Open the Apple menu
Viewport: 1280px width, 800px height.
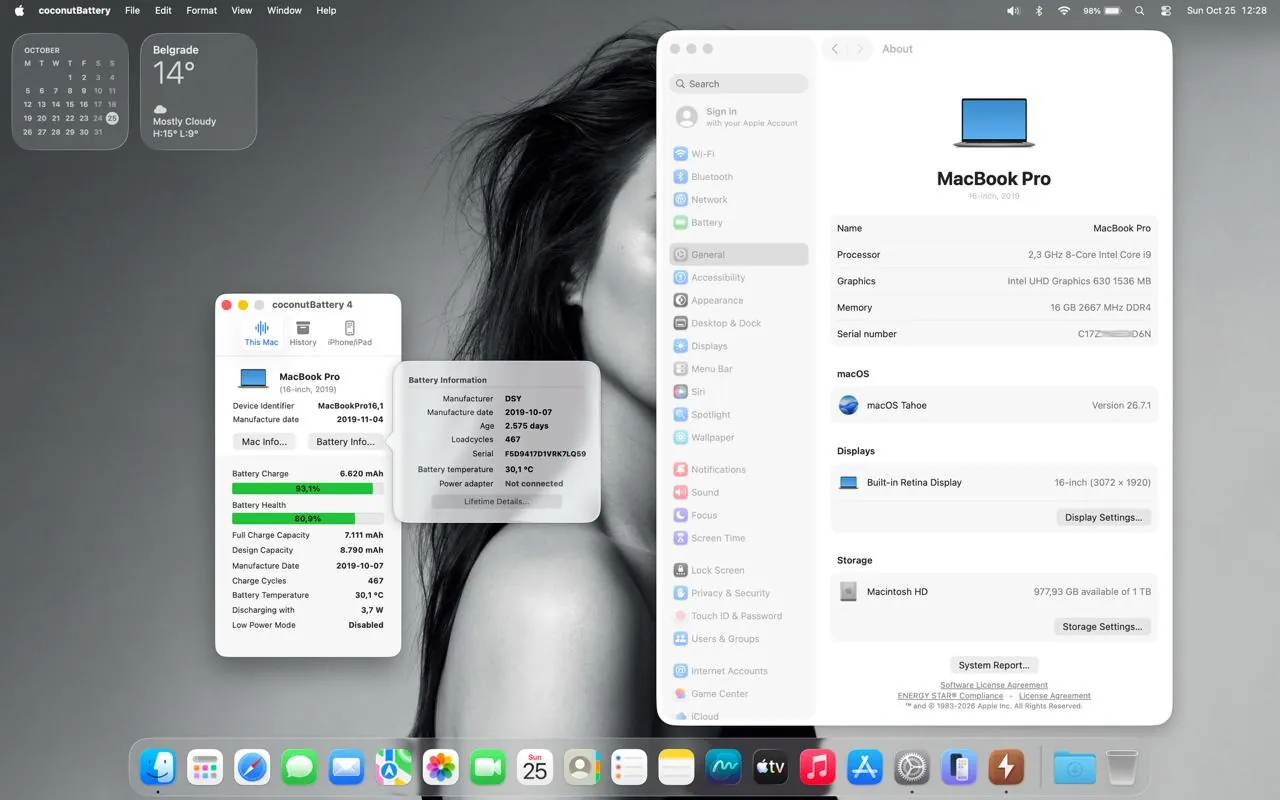[19, 10]
